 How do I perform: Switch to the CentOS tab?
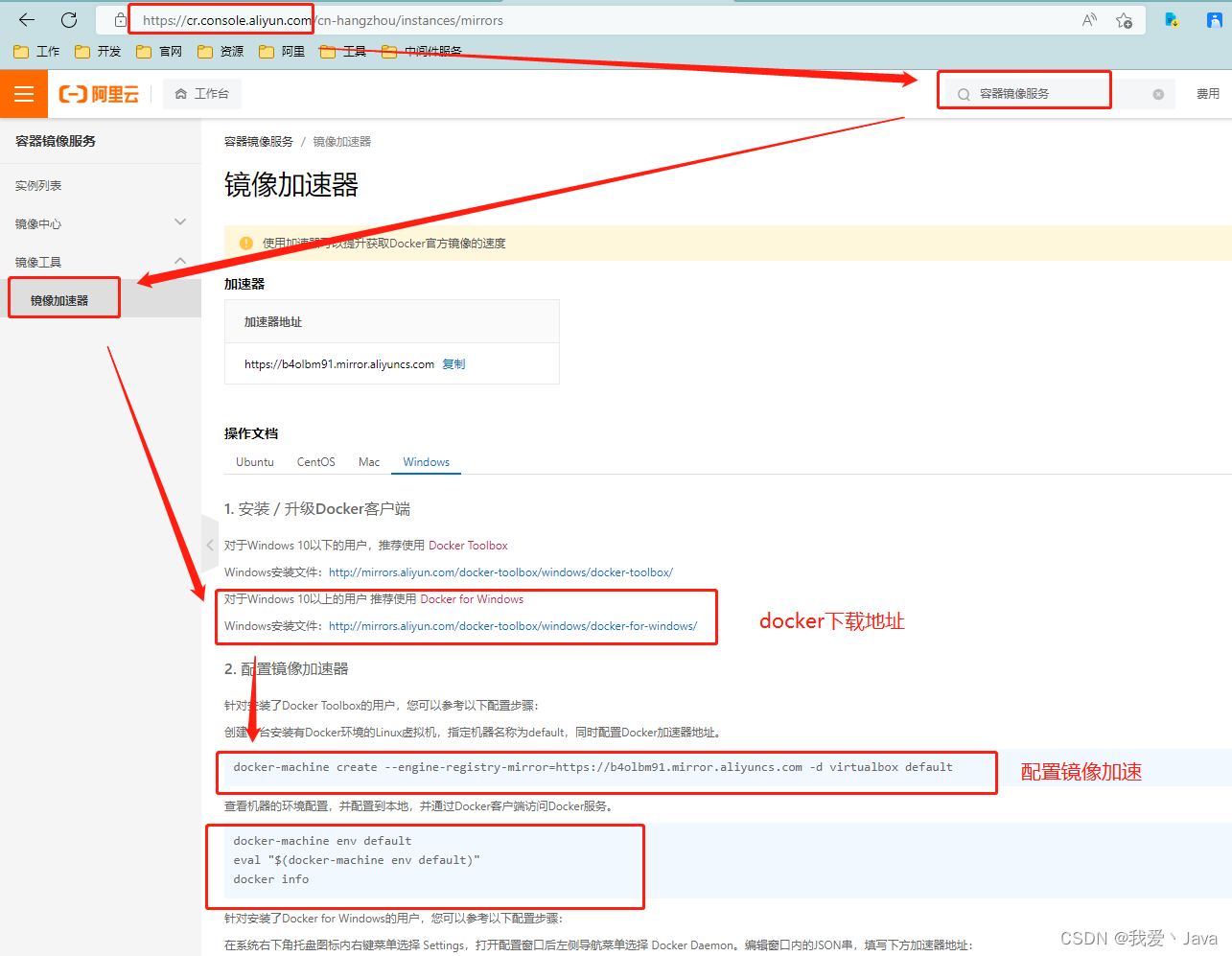(316, 462)
